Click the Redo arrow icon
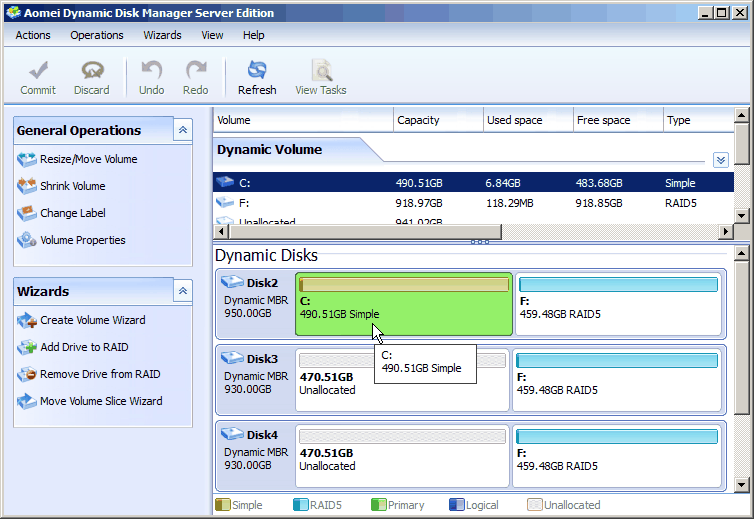The image size is (754, 519). 196,70
